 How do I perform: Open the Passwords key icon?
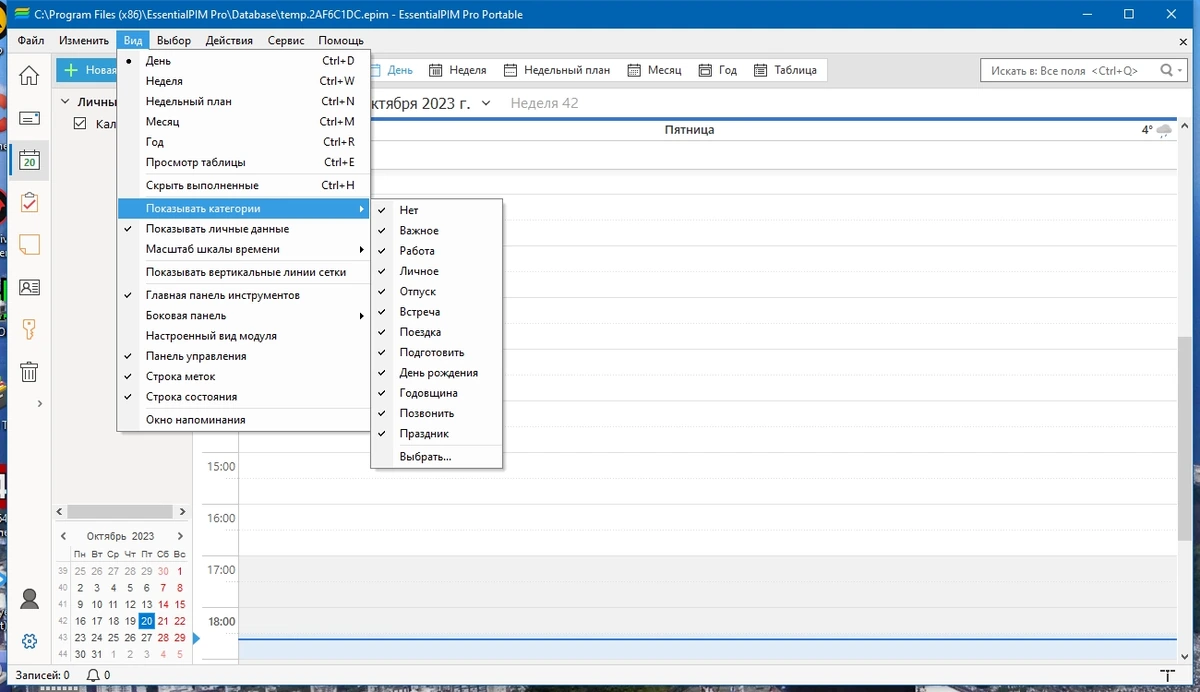tap(30, 329)
